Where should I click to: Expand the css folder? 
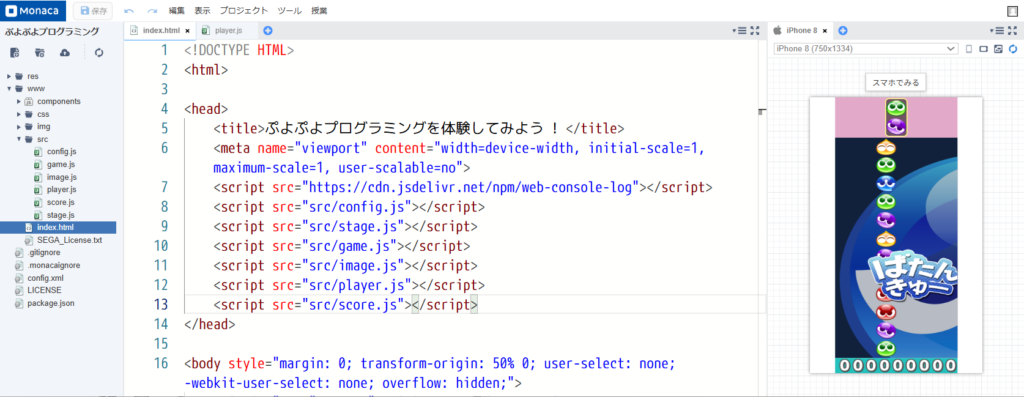(19, 114)
